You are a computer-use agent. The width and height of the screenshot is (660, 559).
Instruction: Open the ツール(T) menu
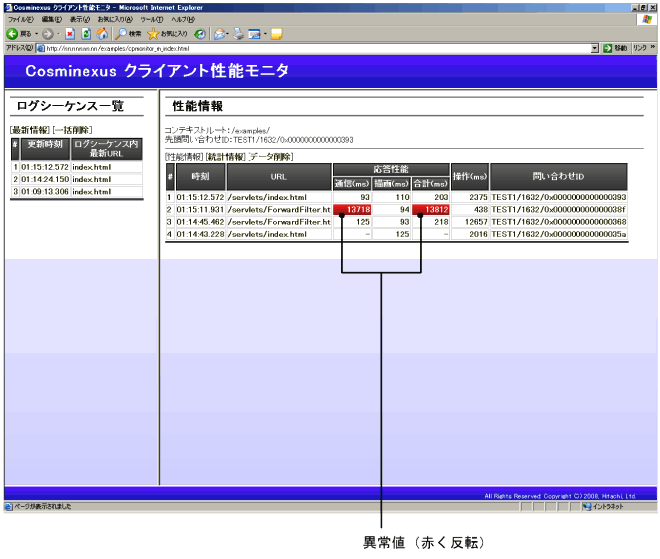[x=151, y=19]
